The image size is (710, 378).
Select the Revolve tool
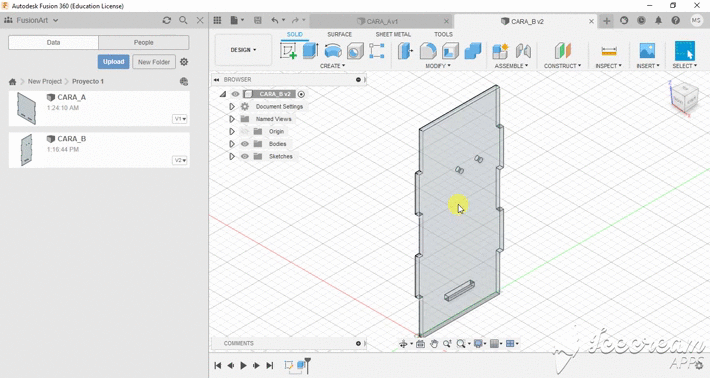coord(333,51)
